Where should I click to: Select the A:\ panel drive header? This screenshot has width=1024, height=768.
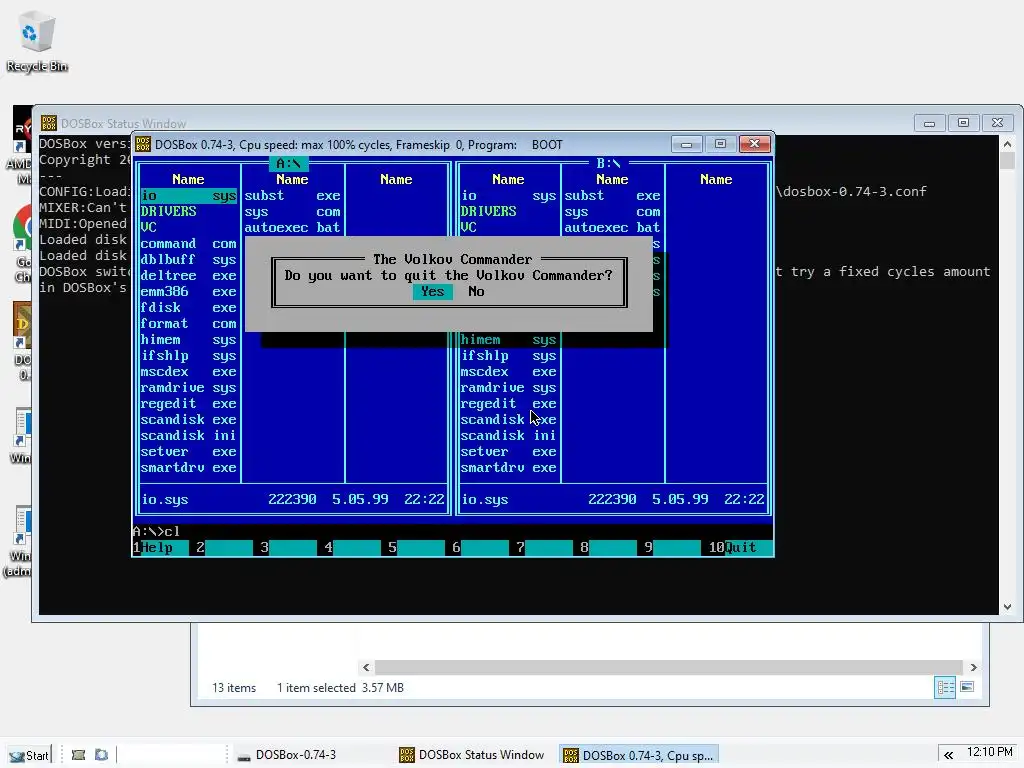(x=288, y=163)
